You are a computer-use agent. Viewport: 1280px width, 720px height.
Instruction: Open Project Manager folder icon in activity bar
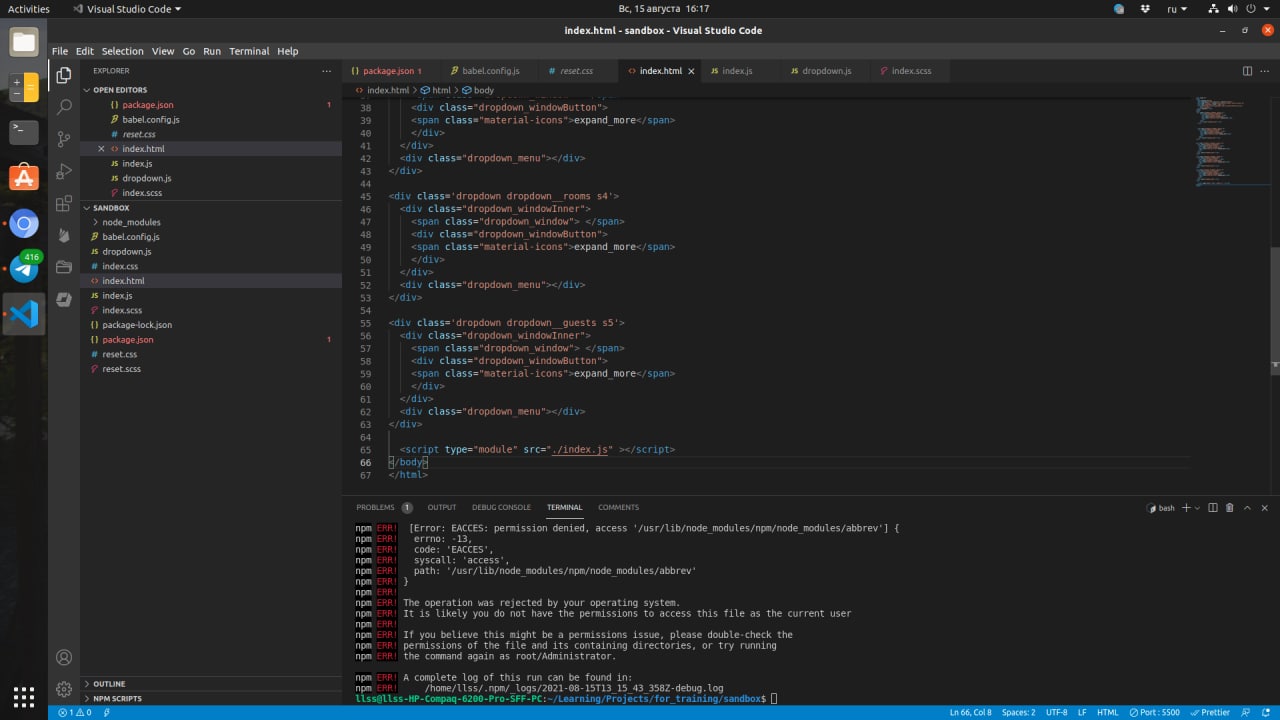tap(64, 267)
